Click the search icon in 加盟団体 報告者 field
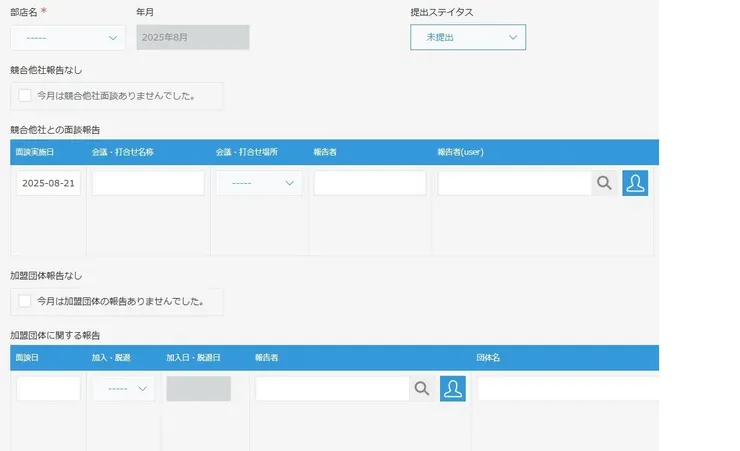This screenshot has width=740, height=451. click(x=422, y=389)
